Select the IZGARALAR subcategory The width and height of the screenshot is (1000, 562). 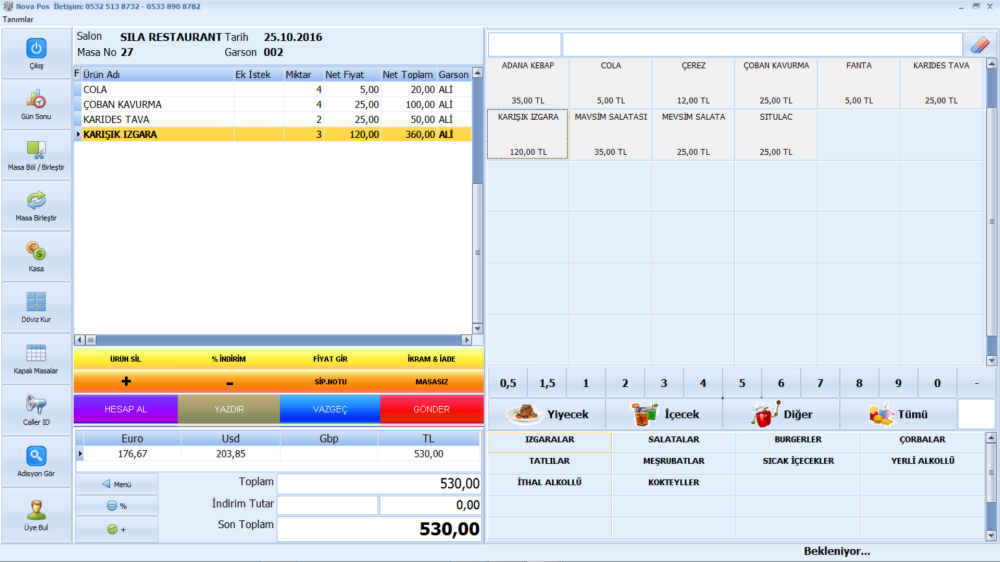click(549, 440)
